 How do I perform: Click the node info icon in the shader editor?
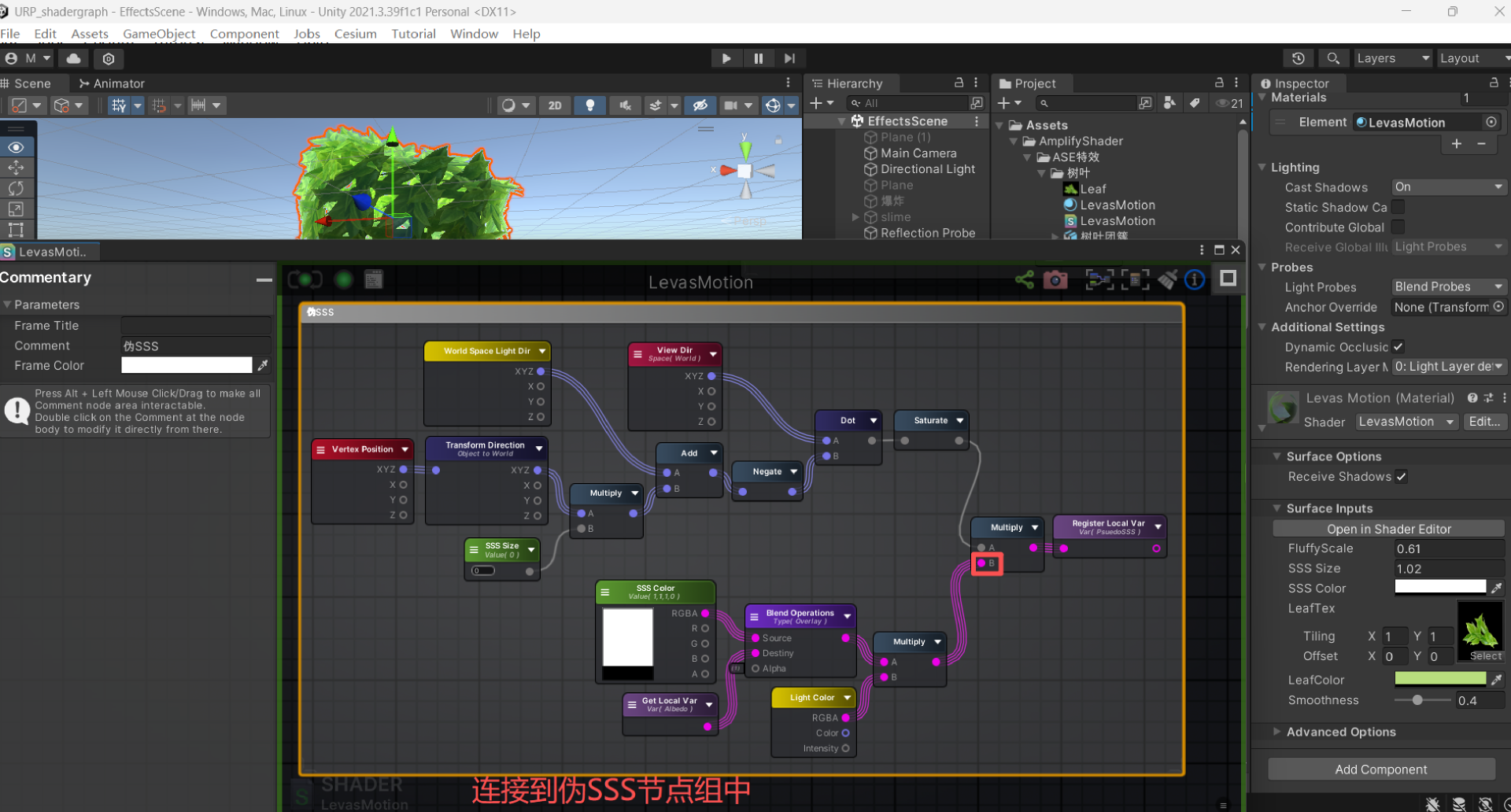1194,279
